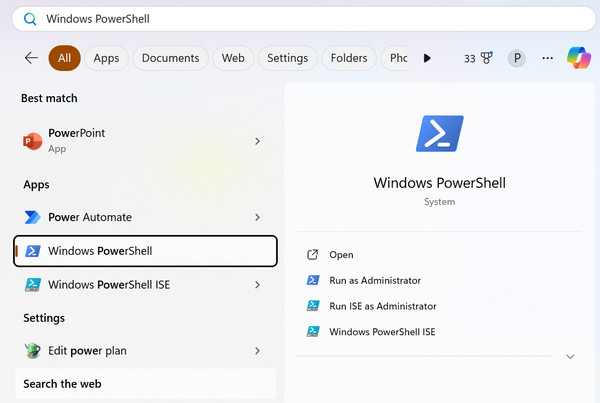Open Edit power plan setting
This screenshot has height=403, width=600.
pos(143,351)
